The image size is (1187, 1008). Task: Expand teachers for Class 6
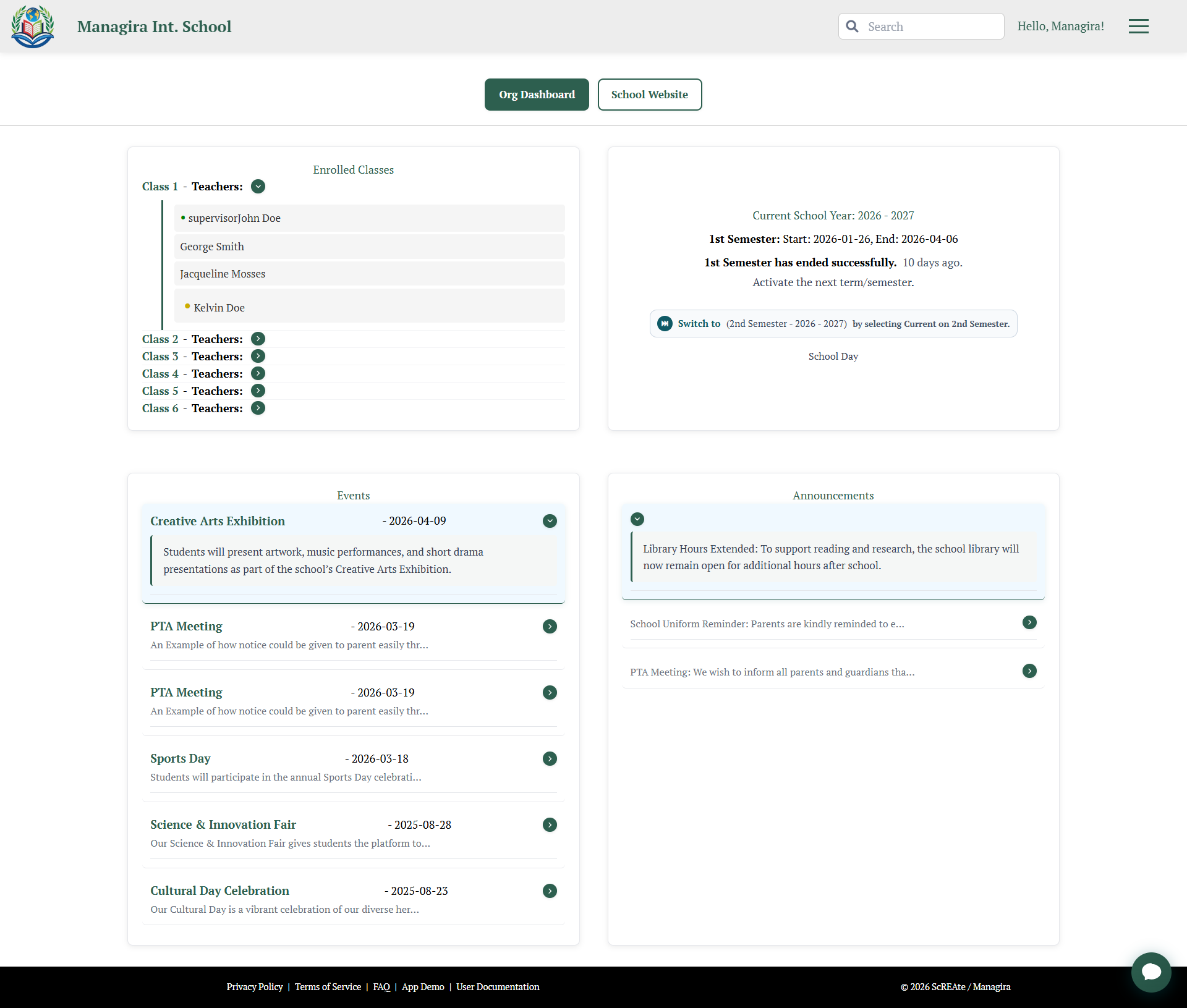[x=258, y=408]
